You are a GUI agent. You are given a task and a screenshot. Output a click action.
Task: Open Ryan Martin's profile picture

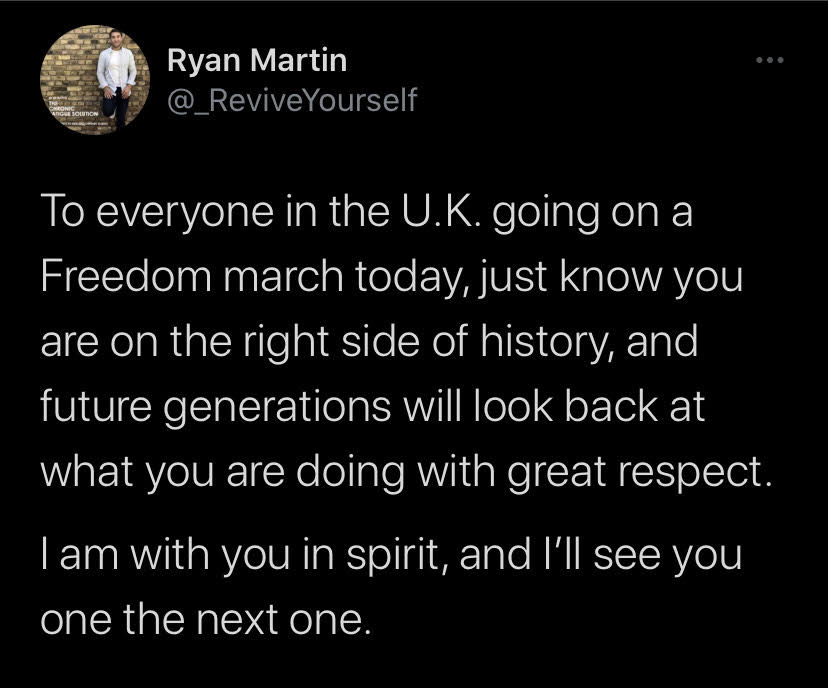(x=95, y=80)
